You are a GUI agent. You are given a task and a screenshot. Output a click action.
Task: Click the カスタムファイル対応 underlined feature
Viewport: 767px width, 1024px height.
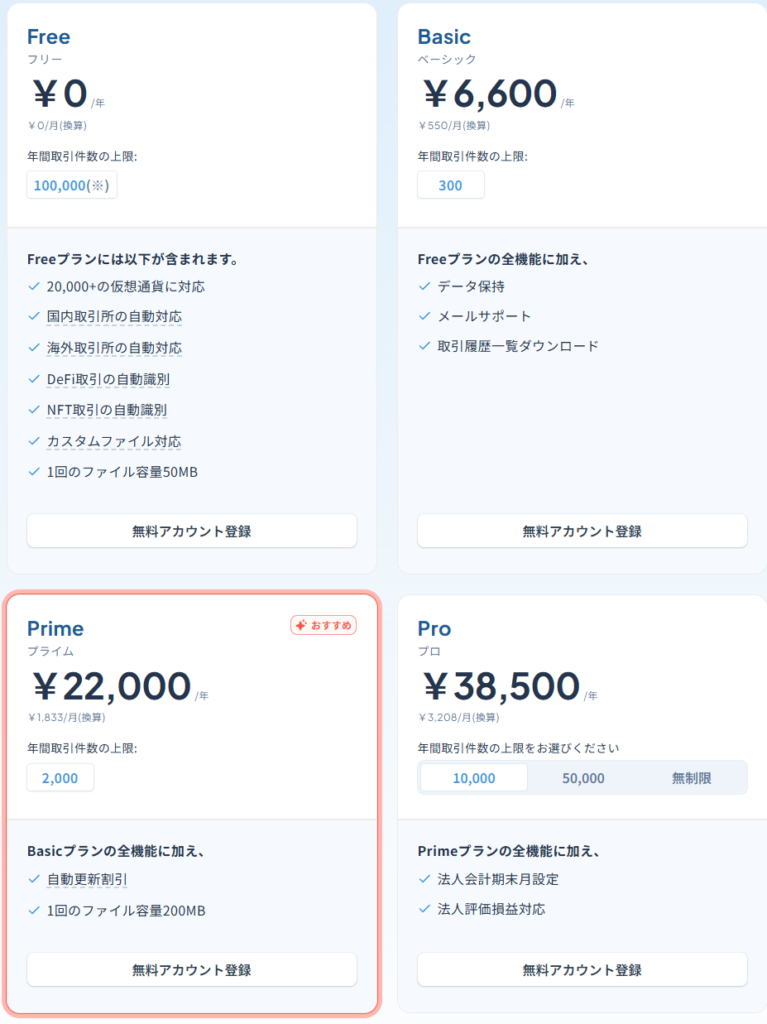click(x=114, y=441)
